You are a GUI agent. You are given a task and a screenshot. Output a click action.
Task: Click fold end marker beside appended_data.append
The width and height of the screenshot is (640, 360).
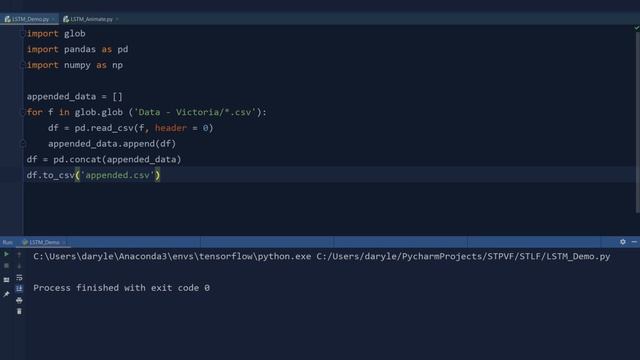click(23, 144)
